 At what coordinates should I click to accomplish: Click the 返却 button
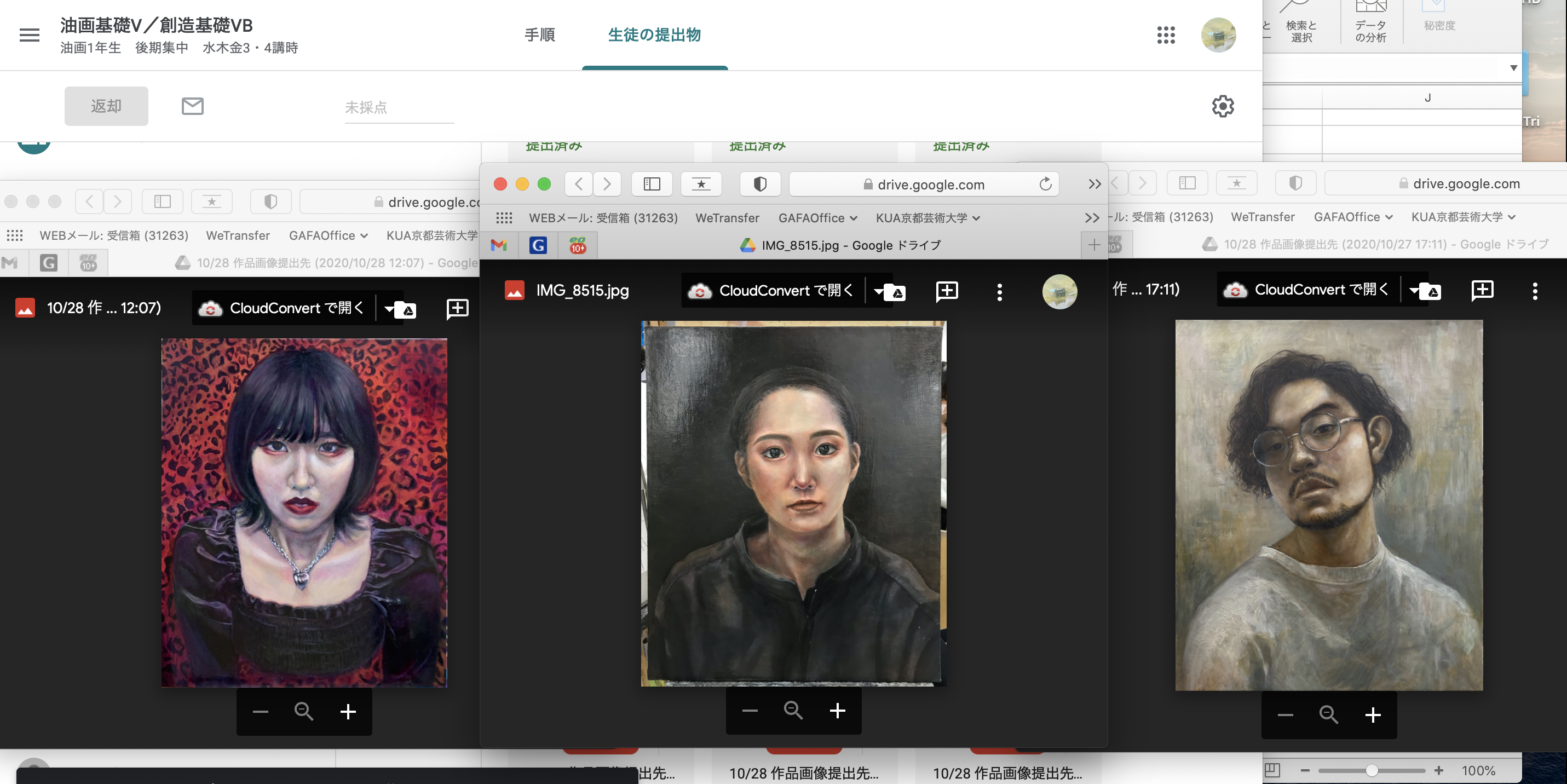click(x=106, y=106)
